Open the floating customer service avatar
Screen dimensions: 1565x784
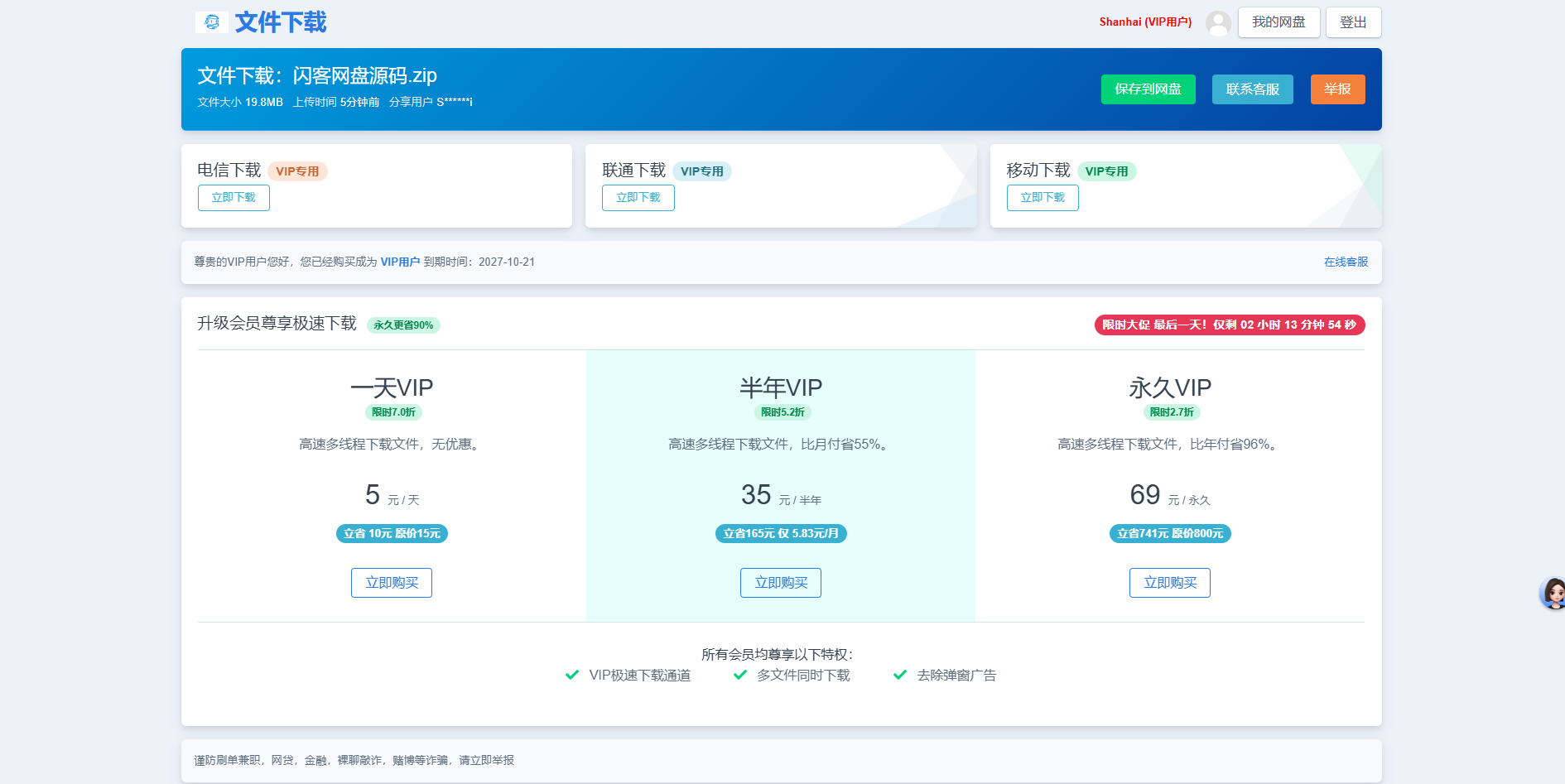tap(1552, 593)
